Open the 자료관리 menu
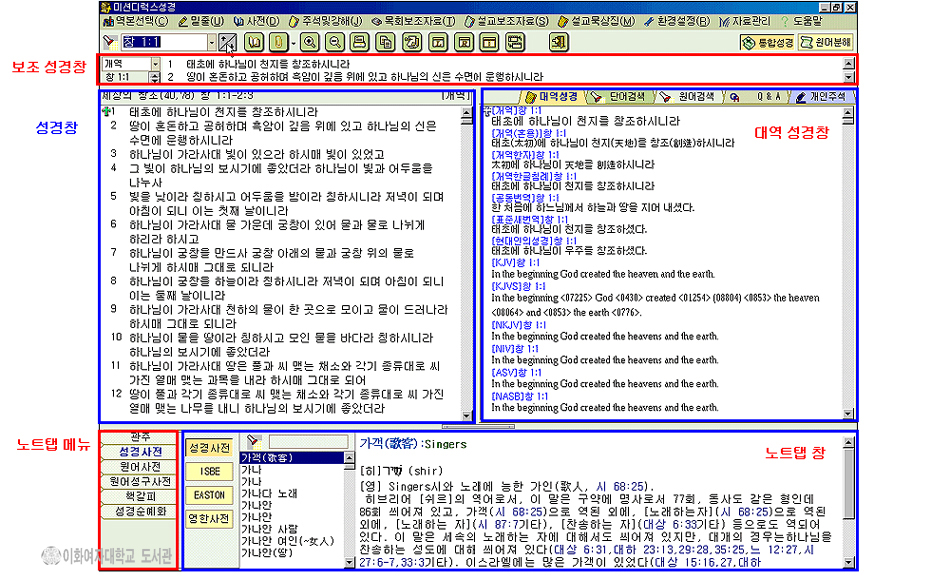Screen dimensions: 950x580 tap(745, 21)
